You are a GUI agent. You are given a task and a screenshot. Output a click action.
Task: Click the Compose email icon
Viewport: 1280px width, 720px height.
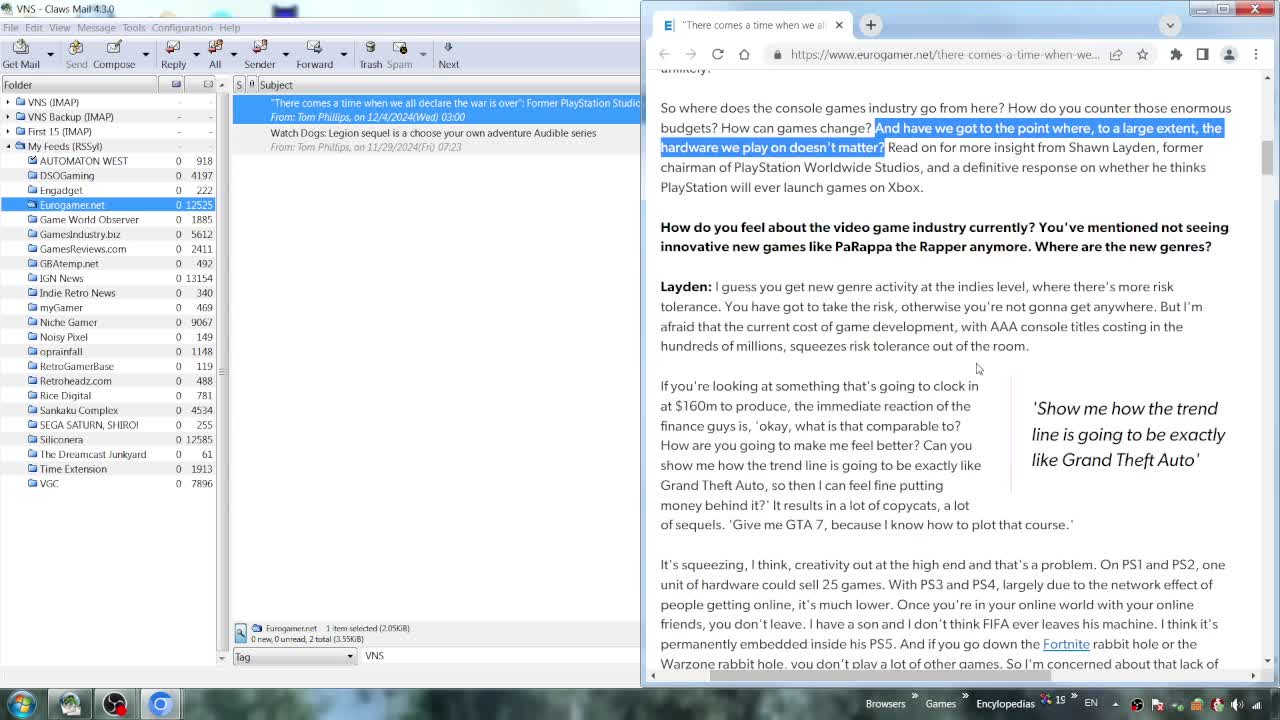114,54
